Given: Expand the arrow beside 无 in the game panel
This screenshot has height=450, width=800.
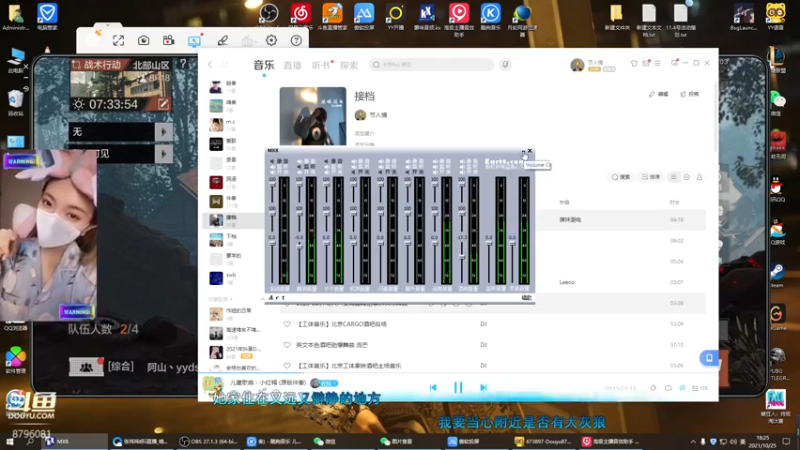Looking at the screenshot, I should [x=164, y=132].
